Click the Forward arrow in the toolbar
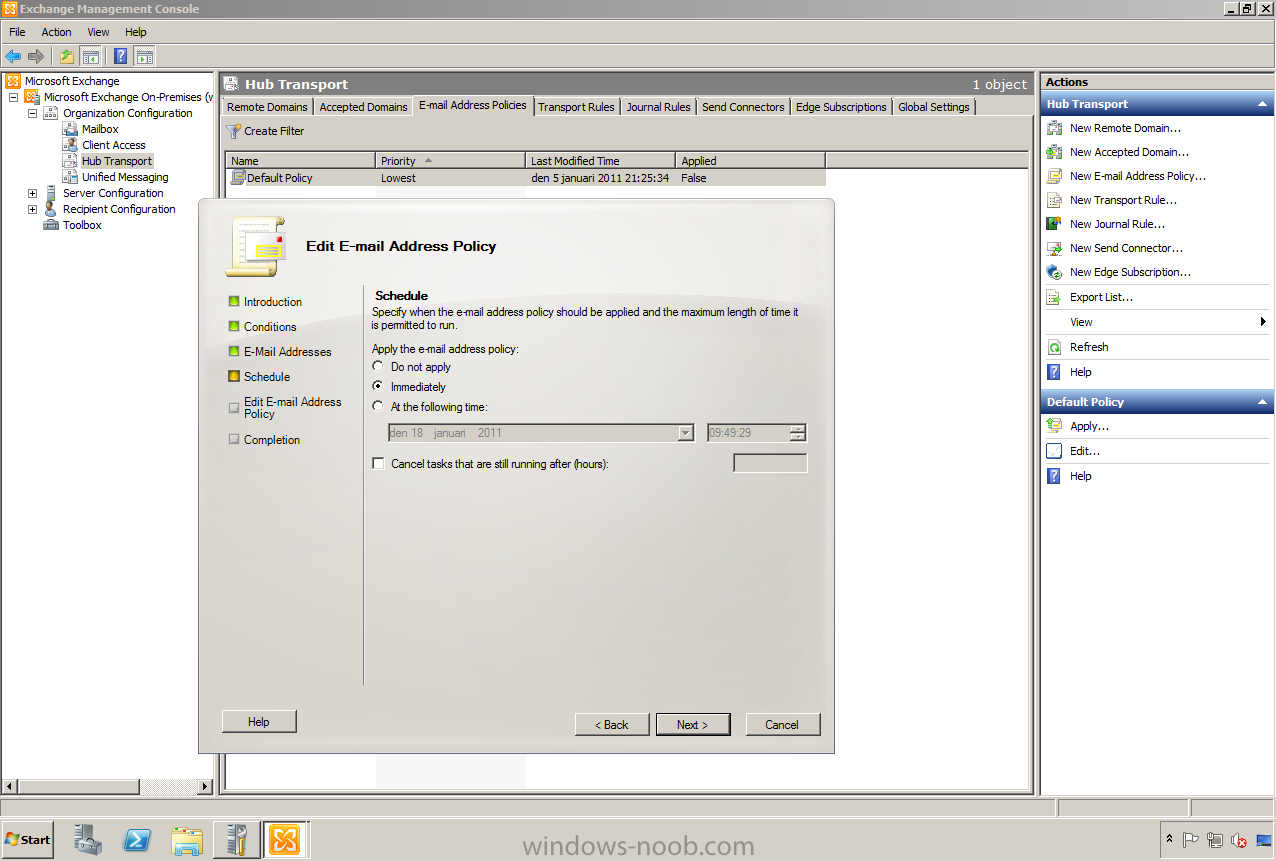The width and height of the screenshot is (1276, 861). tap(36, 56)
